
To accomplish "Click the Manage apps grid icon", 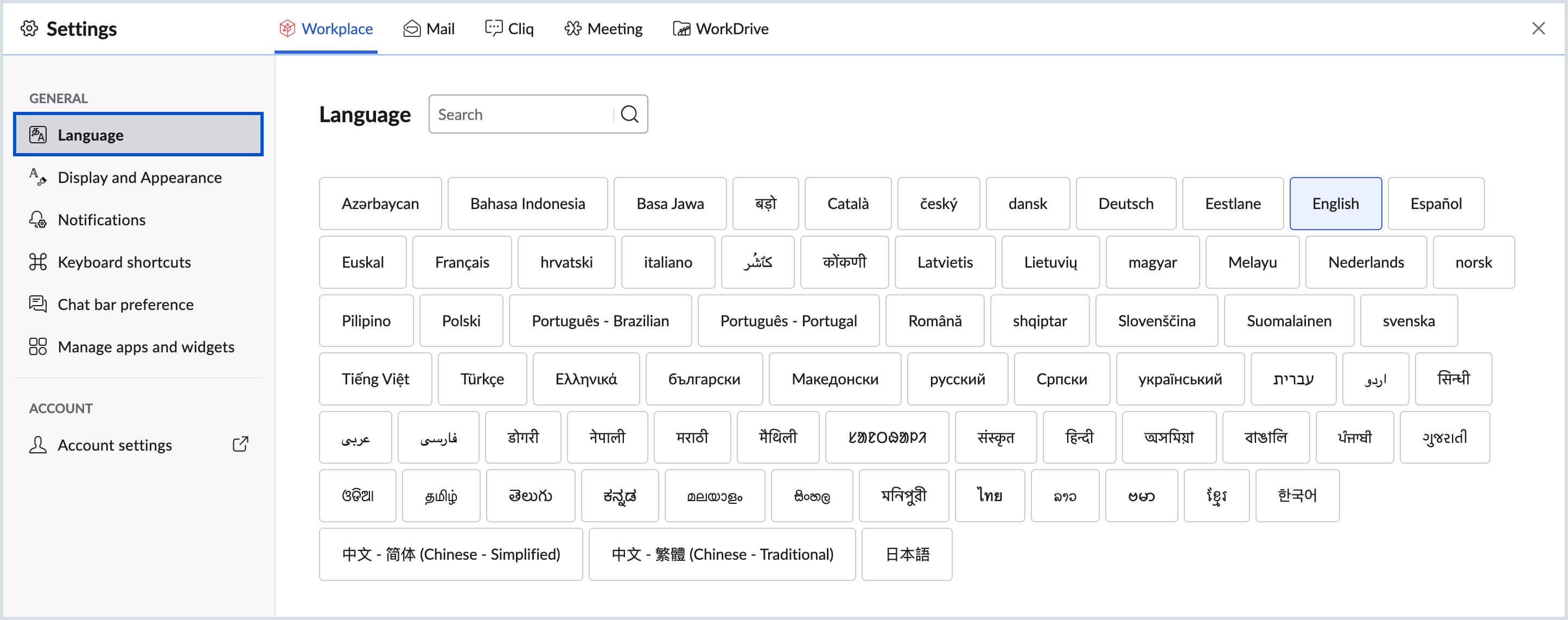I will [x=38, y=346].
